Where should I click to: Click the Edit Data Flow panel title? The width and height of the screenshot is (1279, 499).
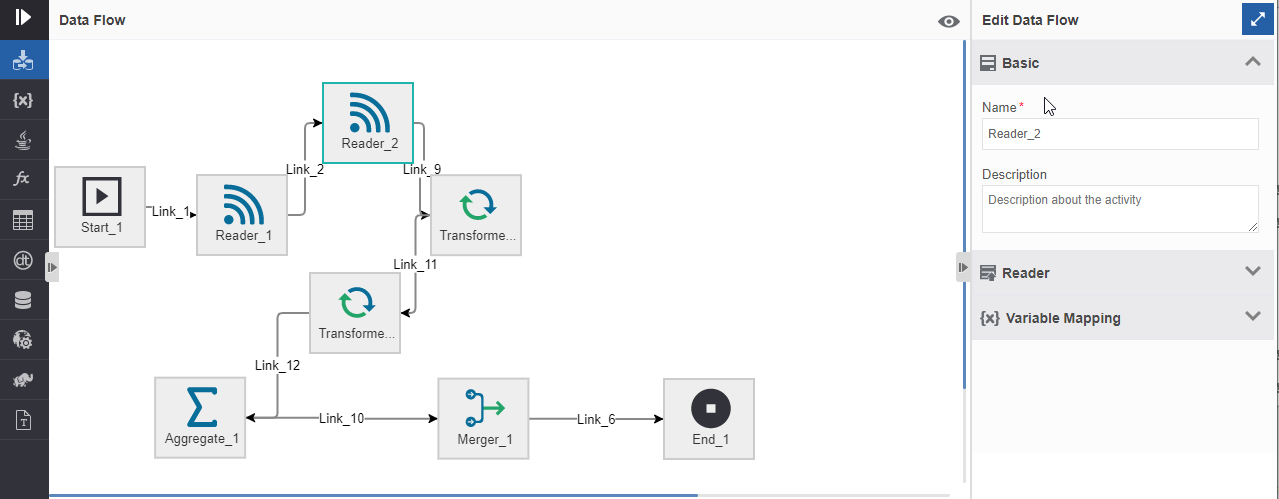pyautogui.click(x=1030, y=20)
